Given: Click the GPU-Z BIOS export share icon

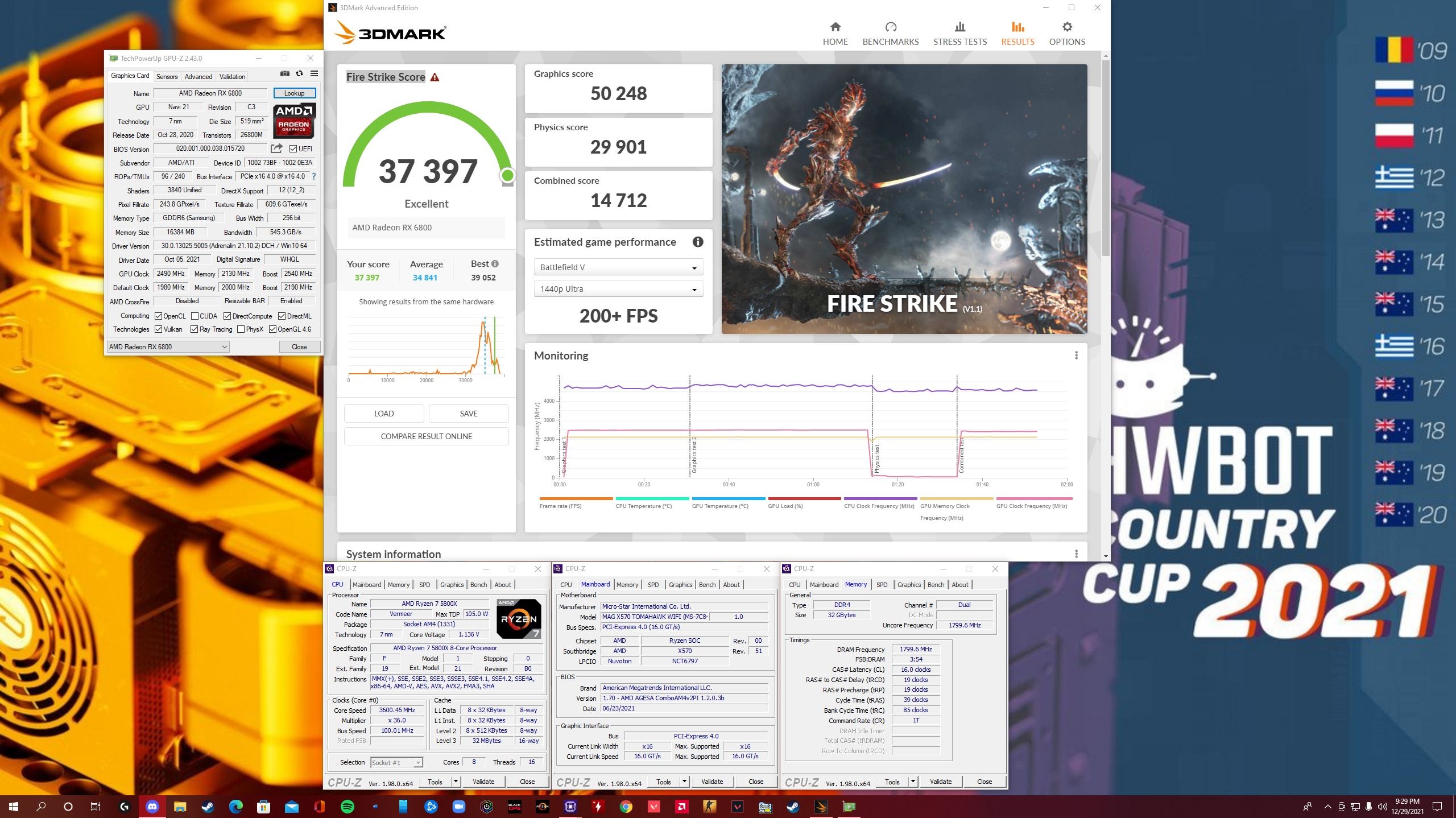Looking at the screenshot, I should pyautogui.click(x=276, y=148).
